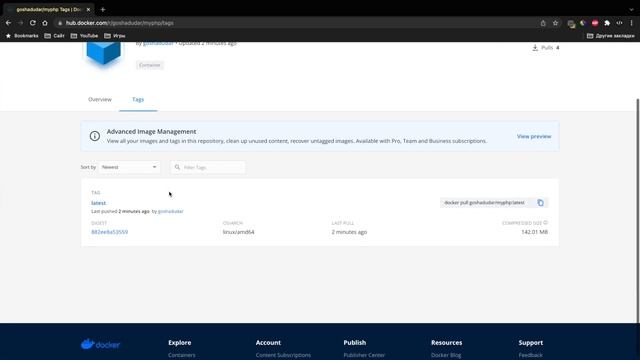Click the site lock icon in address bar
Screen dimensions: 640x360
tap(60, 23)
